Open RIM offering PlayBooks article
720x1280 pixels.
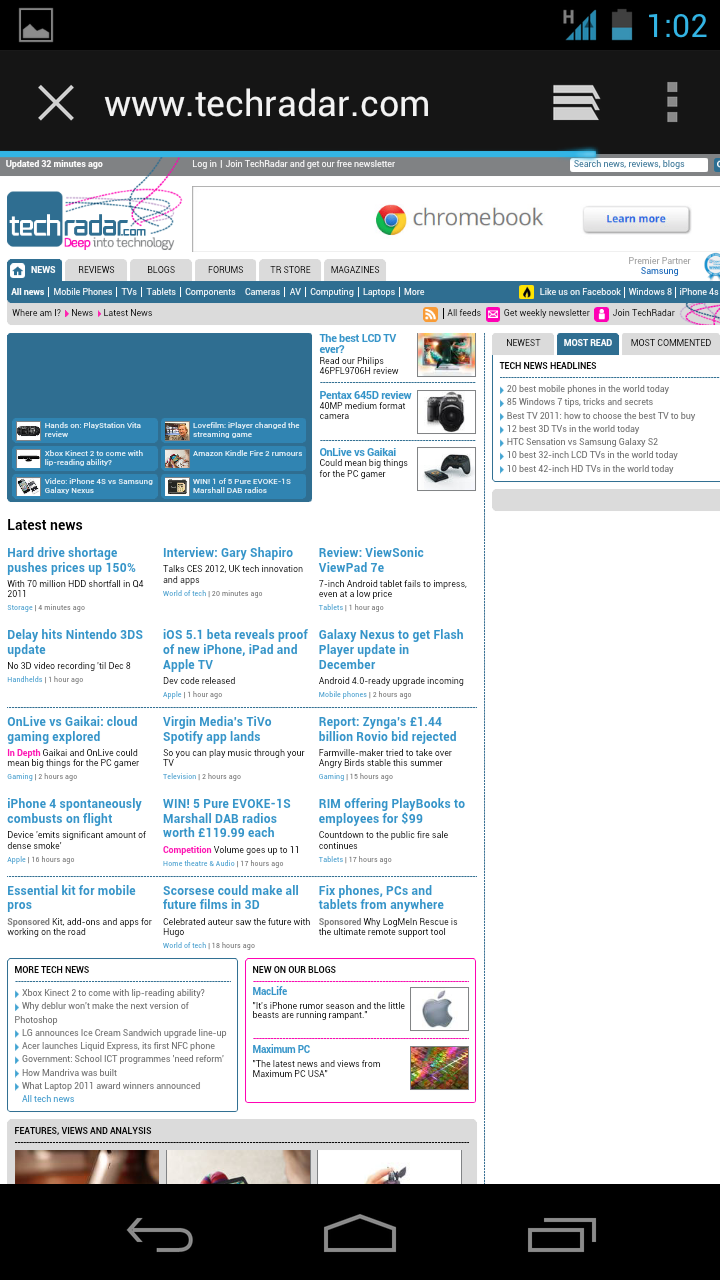point(392,811)
